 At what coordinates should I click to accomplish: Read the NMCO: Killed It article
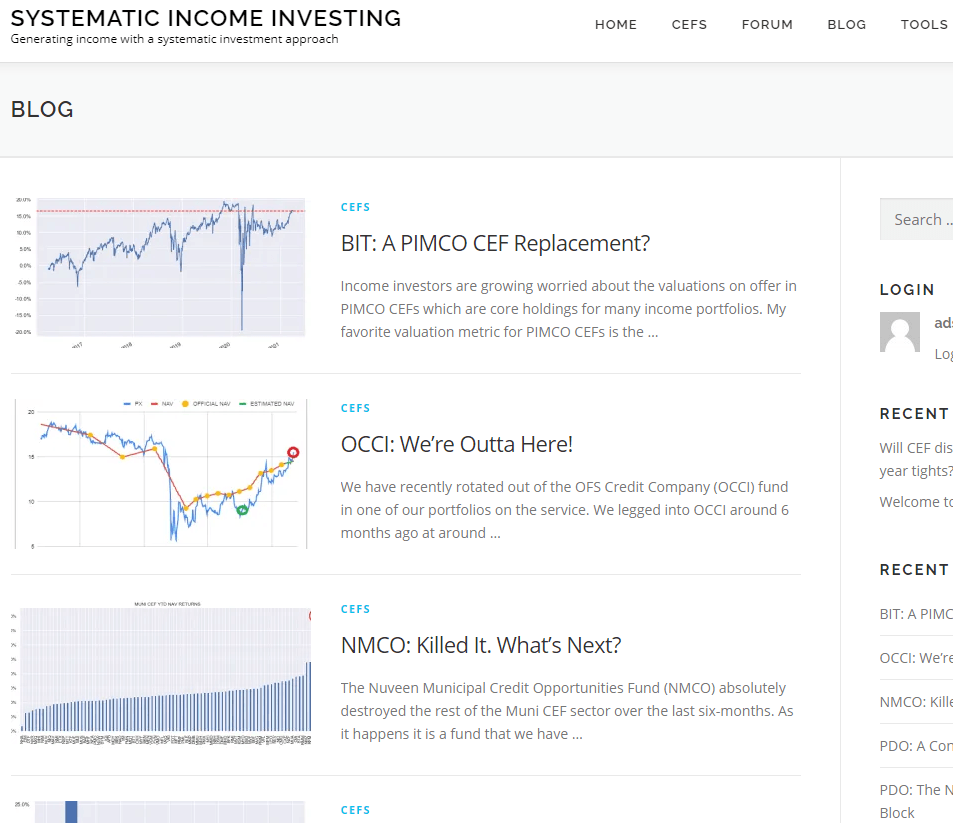coord(481,645)
